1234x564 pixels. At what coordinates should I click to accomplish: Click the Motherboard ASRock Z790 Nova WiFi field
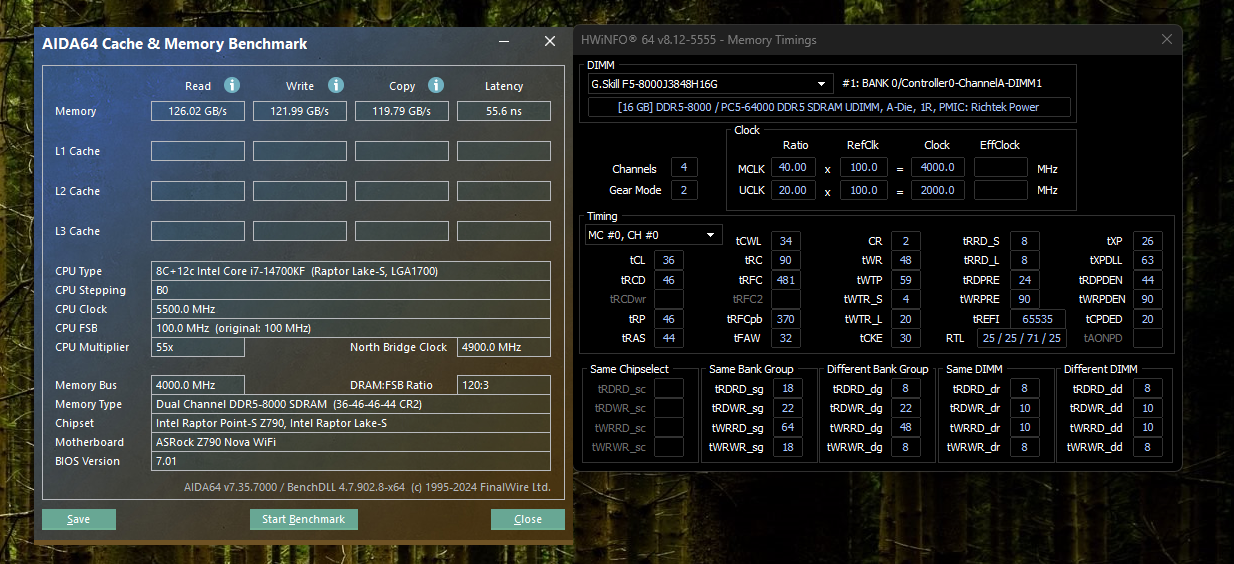351,442
